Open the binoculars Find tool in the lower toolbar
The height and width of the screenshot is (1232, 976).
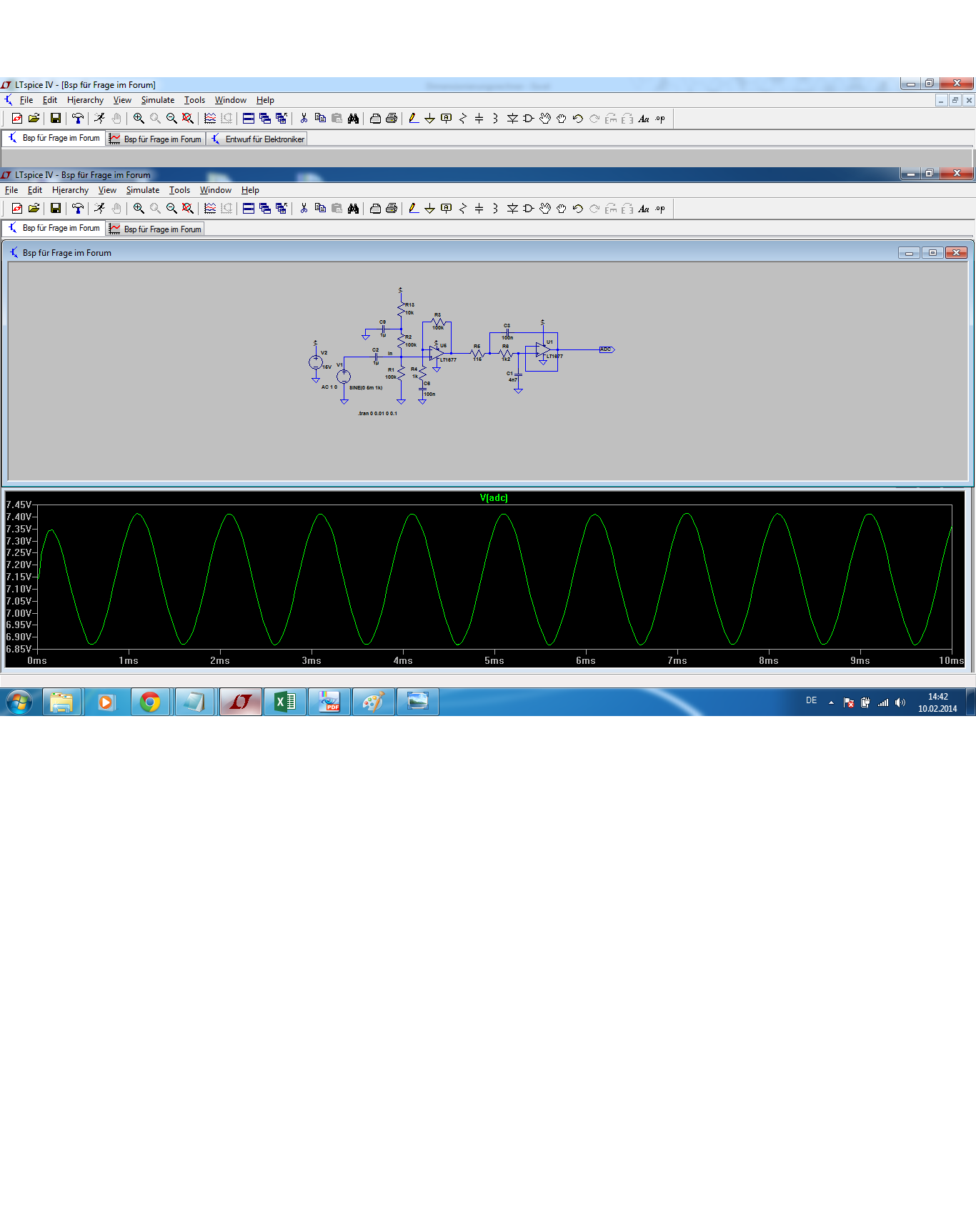tap(353, 209)
